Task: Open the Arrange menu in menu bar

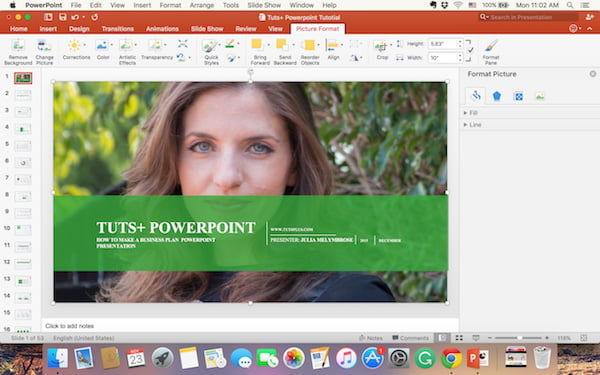Action: click(202, 5)
